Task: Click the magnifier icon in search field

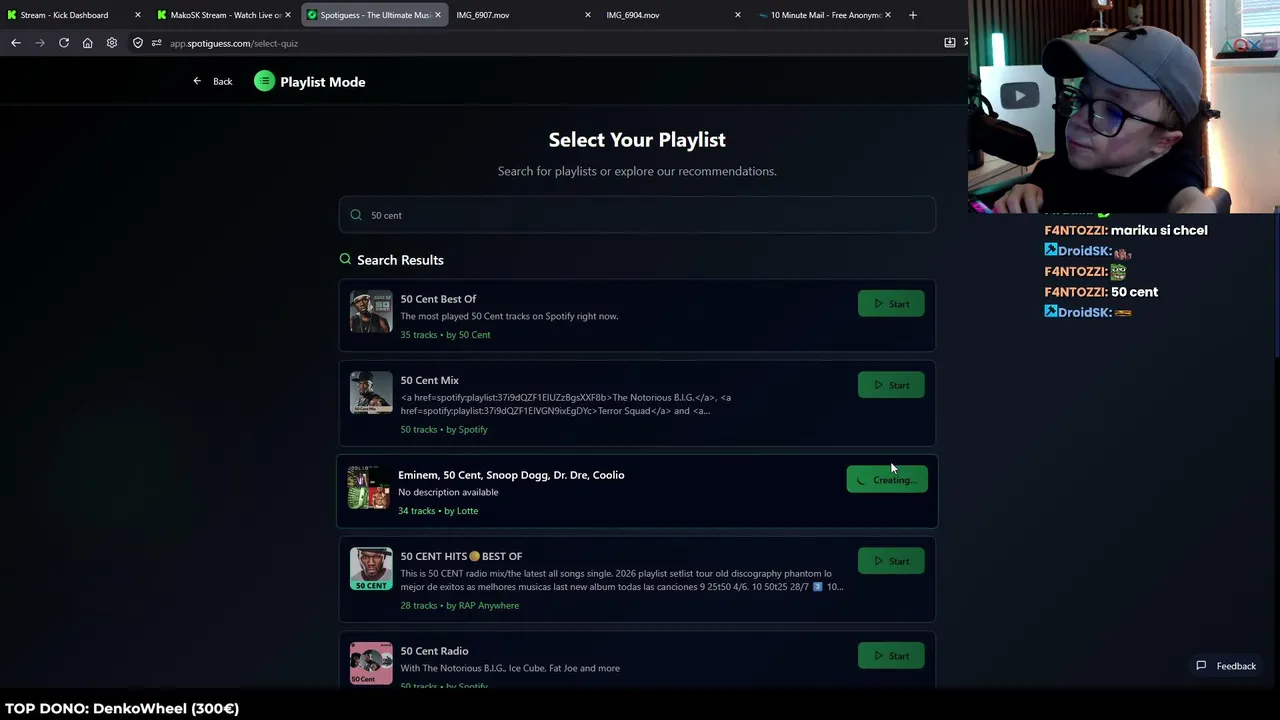Action: (x=356, y=215)
